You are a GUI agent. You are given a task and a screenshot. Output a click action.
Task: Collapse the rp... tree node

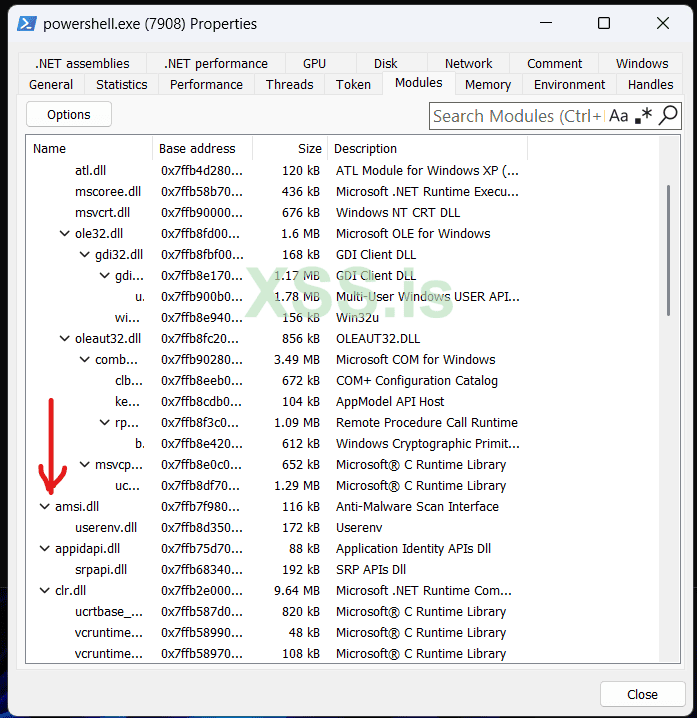(x=105, y=423)
